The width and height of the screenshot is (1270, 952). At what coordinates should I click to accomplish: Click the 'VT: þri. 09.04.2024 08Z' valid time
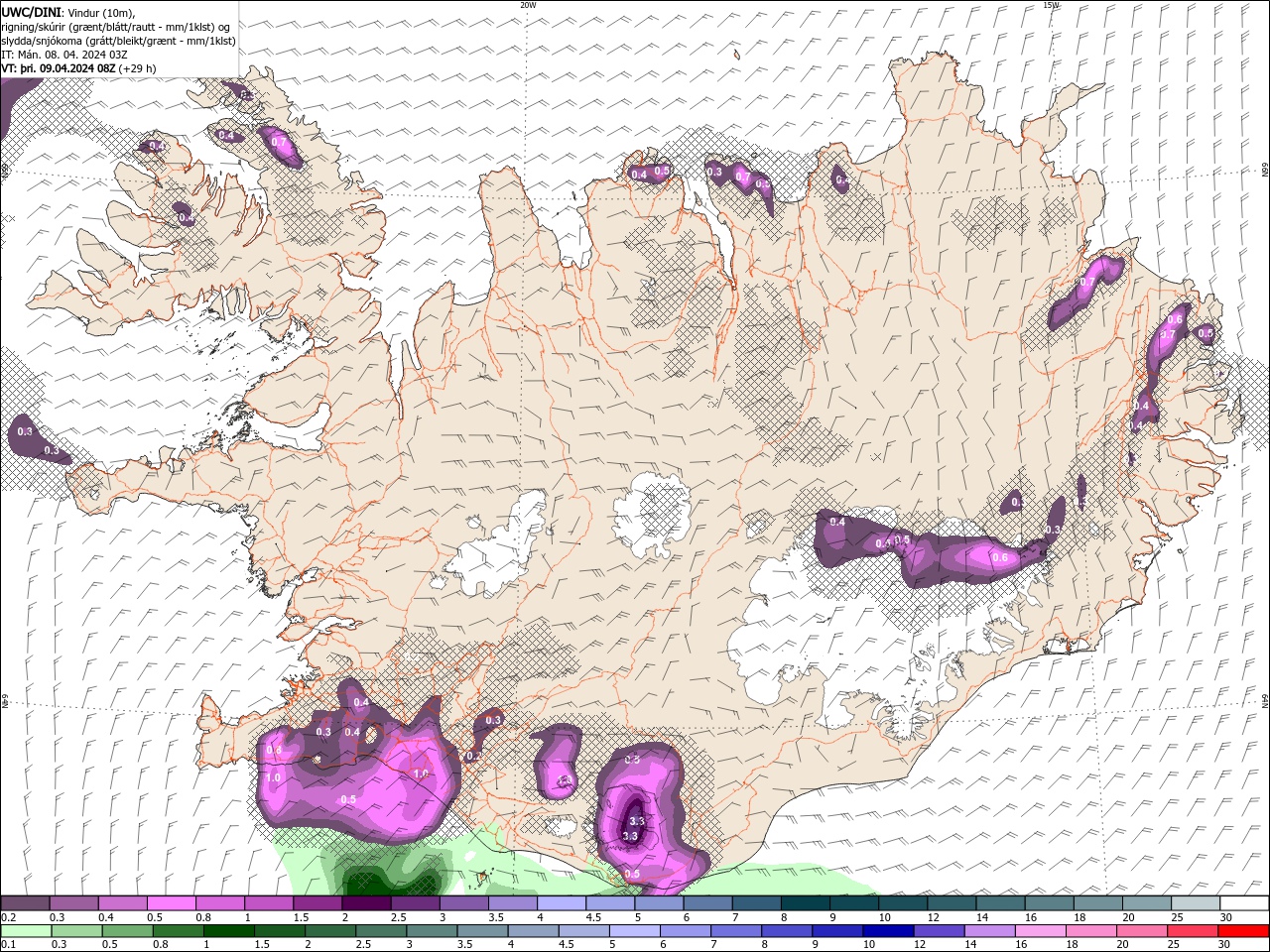[x=58, y=68]
